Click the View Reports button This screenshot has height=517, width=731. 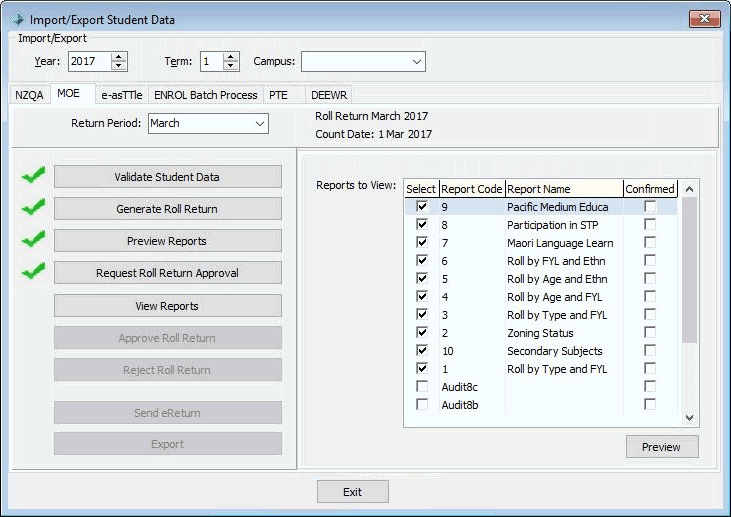tap(168, 306)
